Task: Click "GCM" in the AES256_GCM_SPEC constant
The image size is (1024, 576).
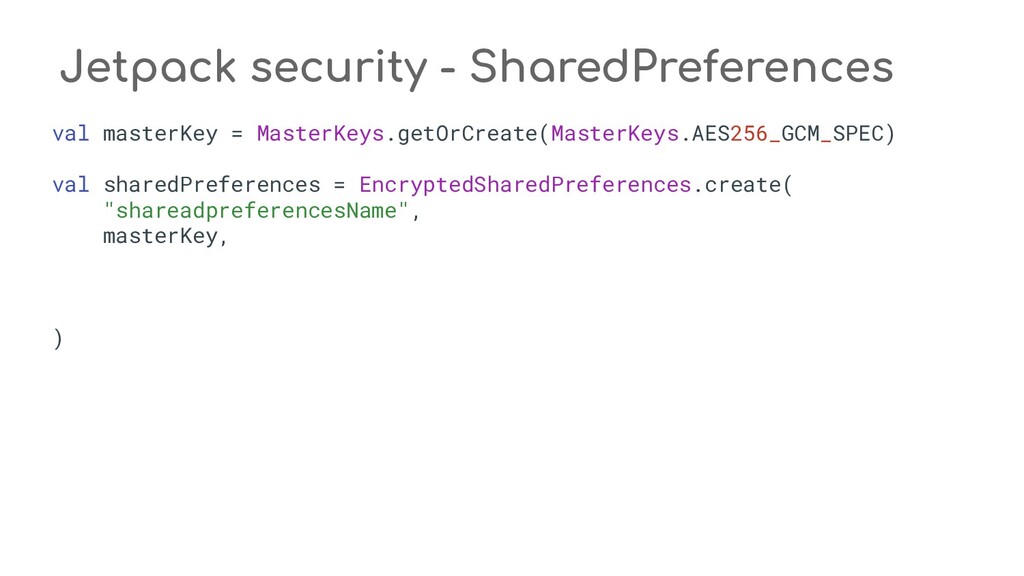Action: 800,133
